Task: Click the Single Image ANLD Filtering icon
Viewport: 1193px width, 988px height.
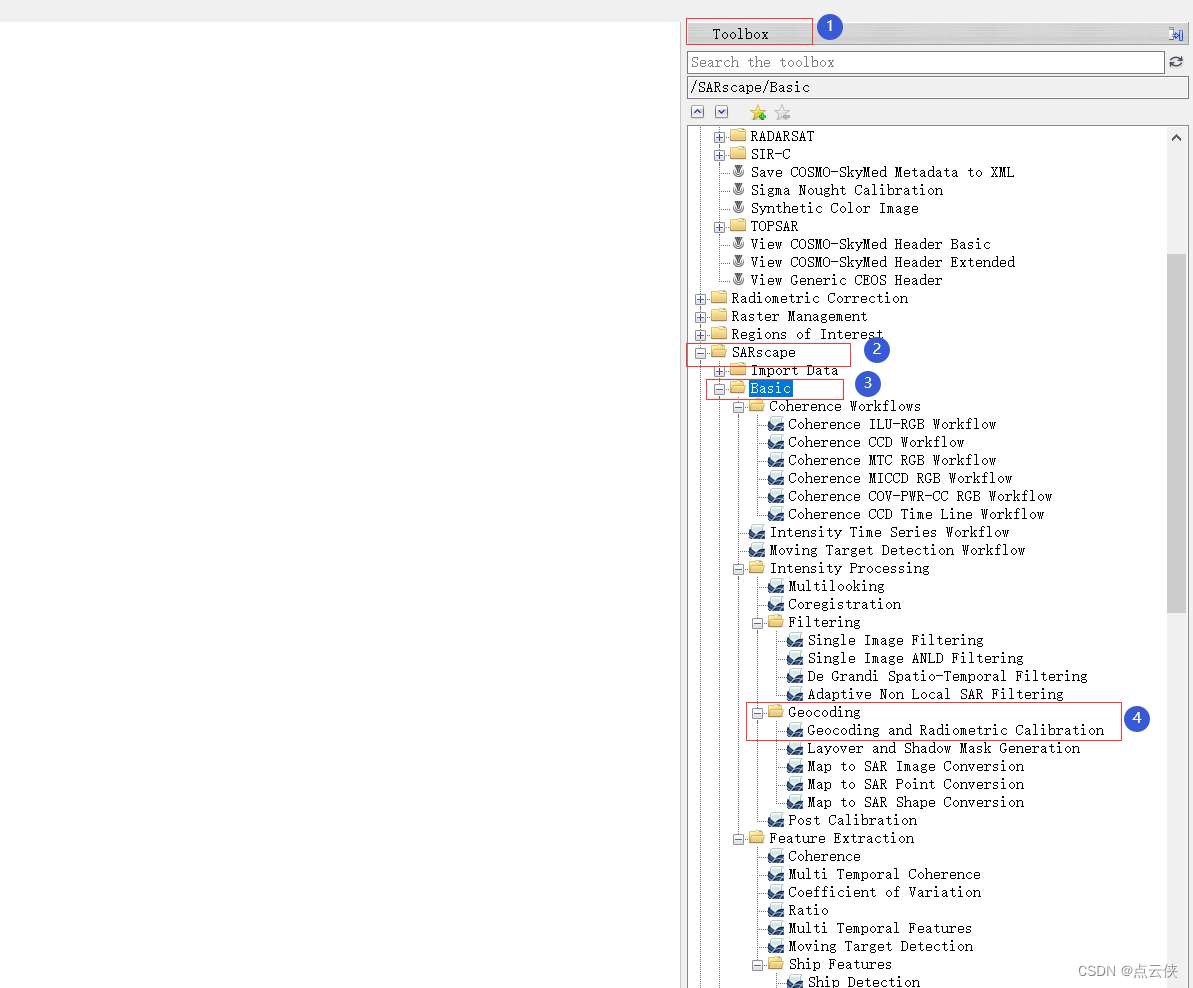Action: 795,659
